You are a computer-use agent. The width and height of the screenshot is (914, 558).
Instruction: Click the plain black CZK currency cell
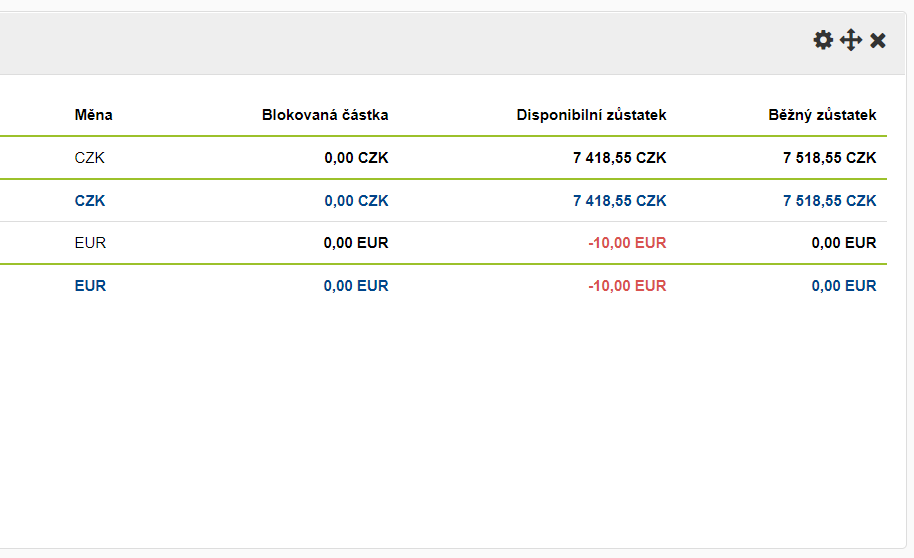[x=90, y=158]
